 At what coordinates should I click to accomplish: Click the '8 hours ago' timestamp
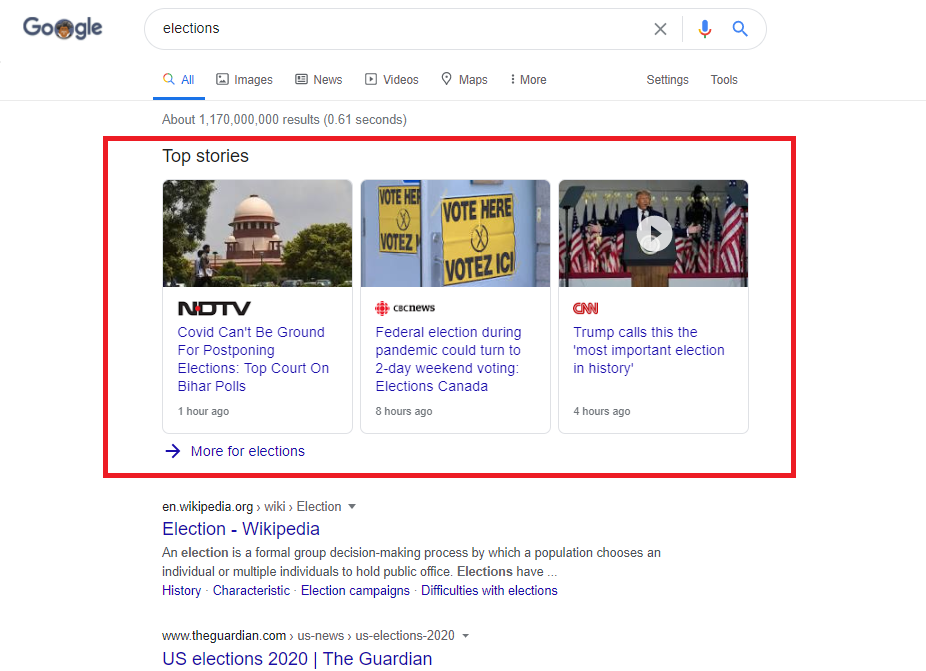[404, 411]
